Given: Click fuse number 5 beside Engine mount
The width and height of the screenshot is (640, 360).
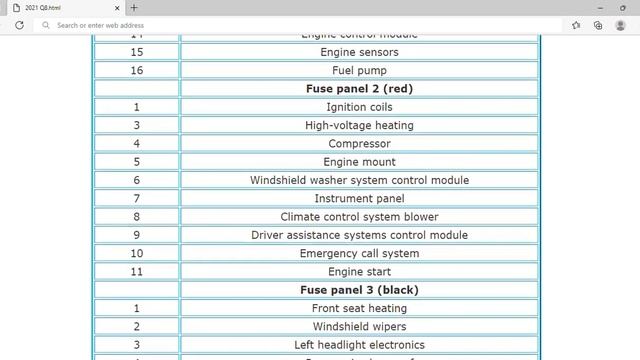Looking at the screenshot, I should pos(137,162).
